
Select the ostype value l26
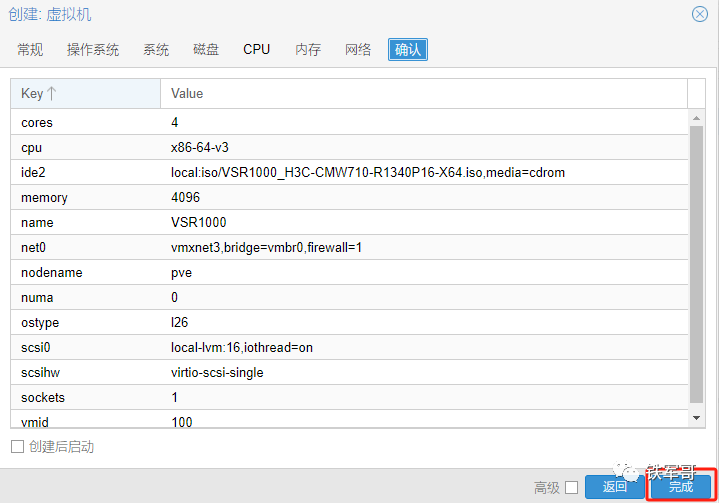(179, 322)
